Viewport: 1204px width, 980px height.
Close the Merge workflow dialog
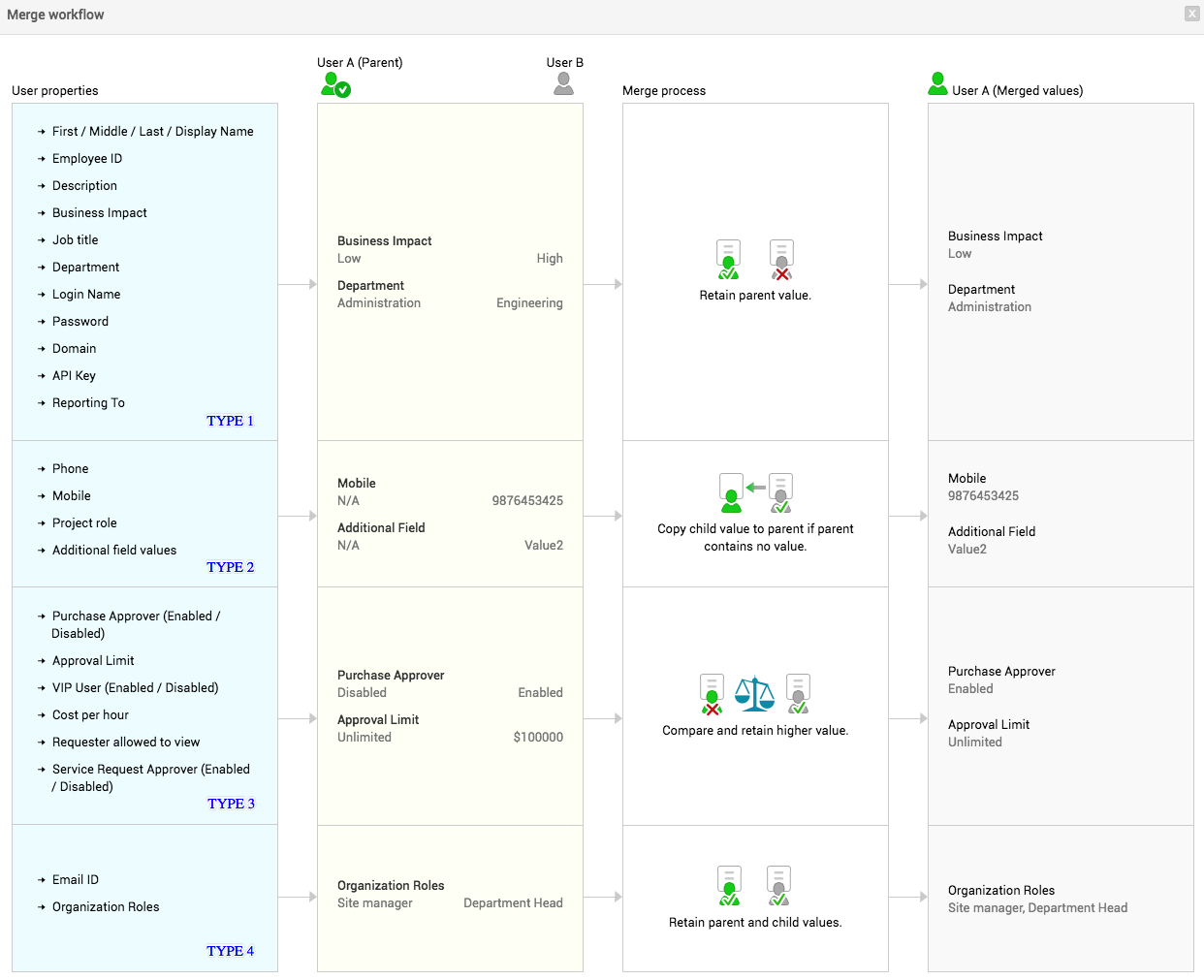click(x=1191, y=14)
